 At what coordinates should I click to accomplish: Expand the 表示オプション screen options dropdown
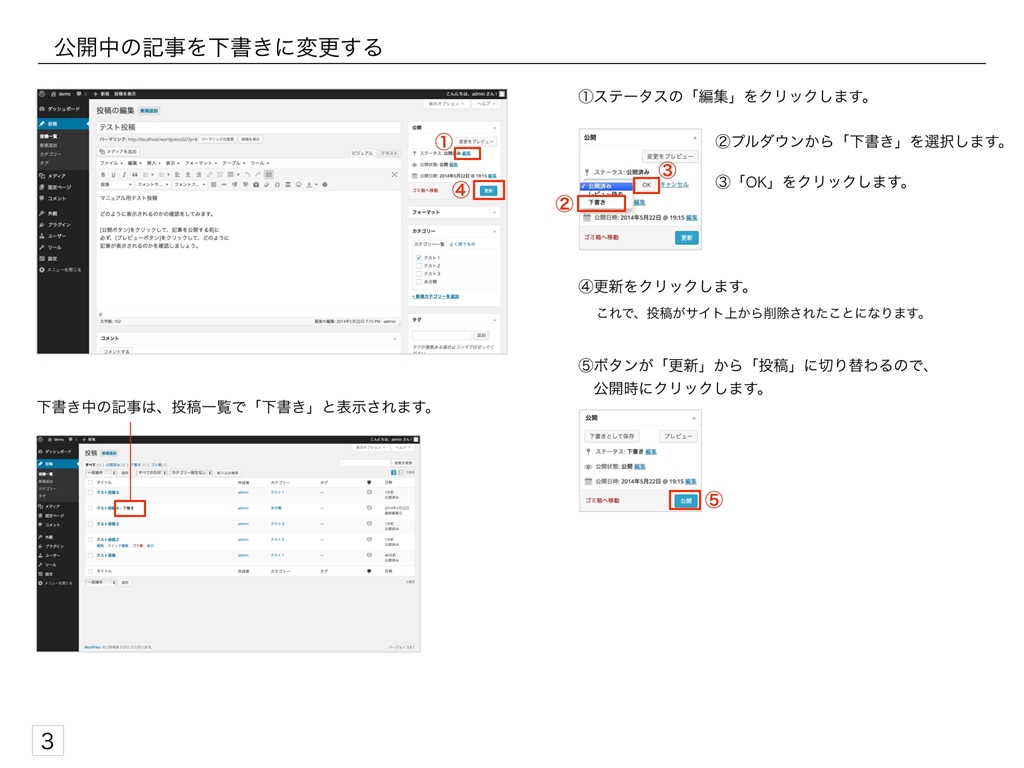coord(445,104)
